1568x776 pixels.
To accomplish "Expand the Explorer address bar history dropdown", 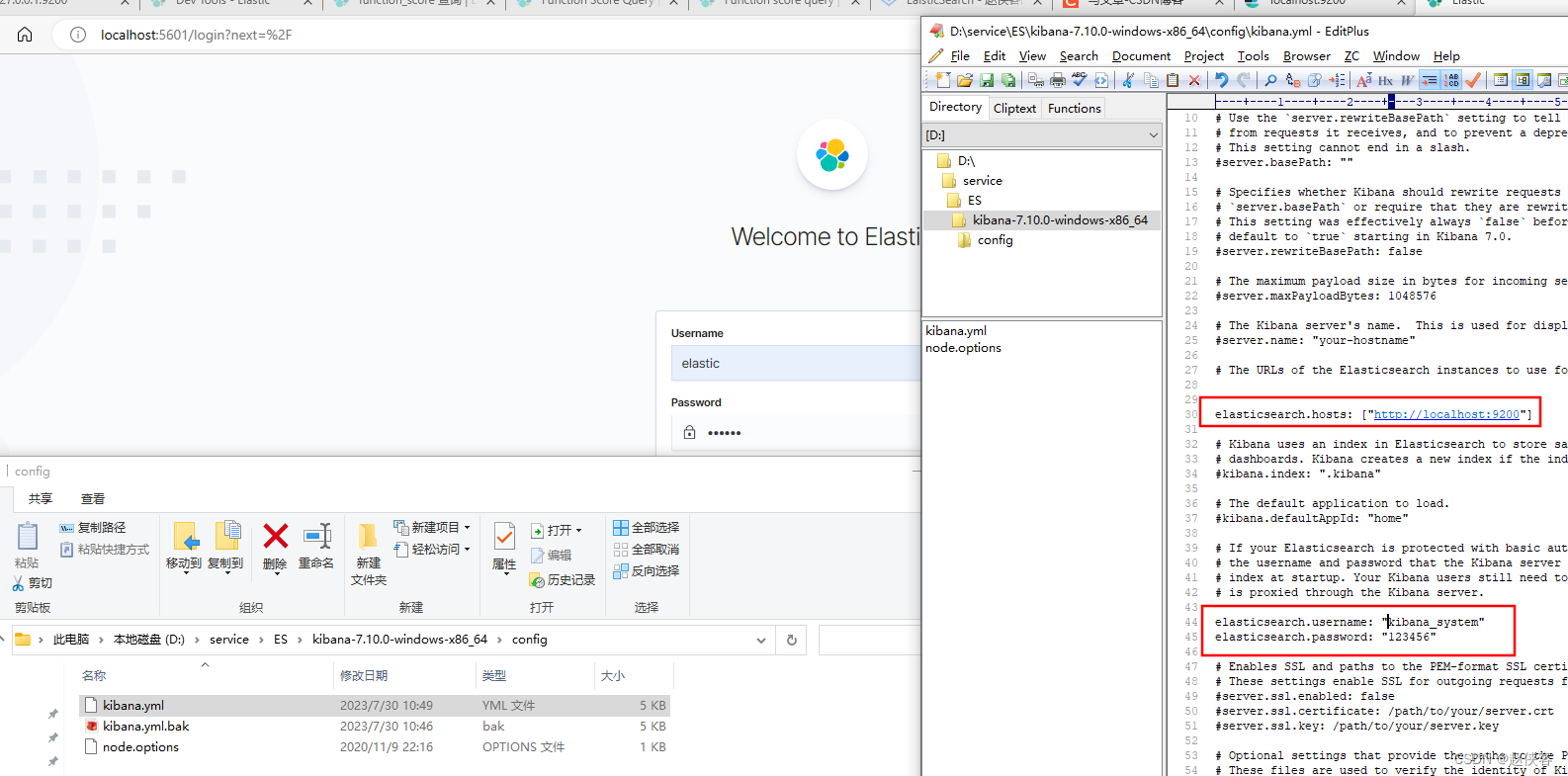I will point(760,640).
